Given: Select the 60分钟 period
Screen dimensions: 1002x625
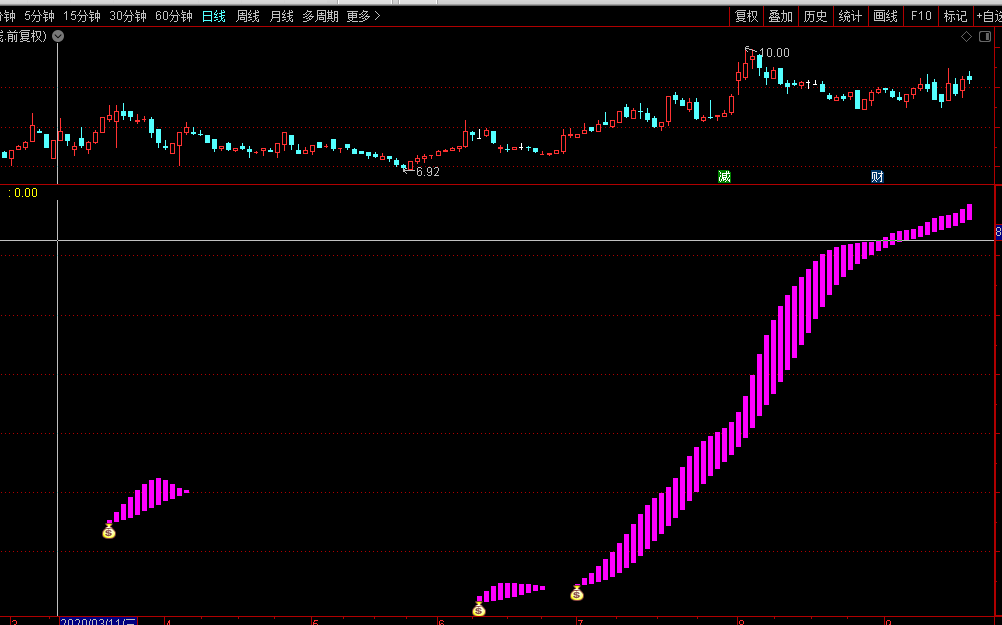Looking at the screenshot, I should point(173,16).
